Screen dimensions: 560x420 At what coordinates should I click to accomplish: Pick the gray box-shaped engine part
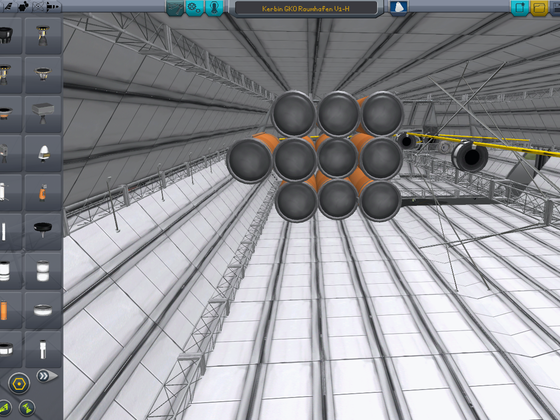click(43, 114)
